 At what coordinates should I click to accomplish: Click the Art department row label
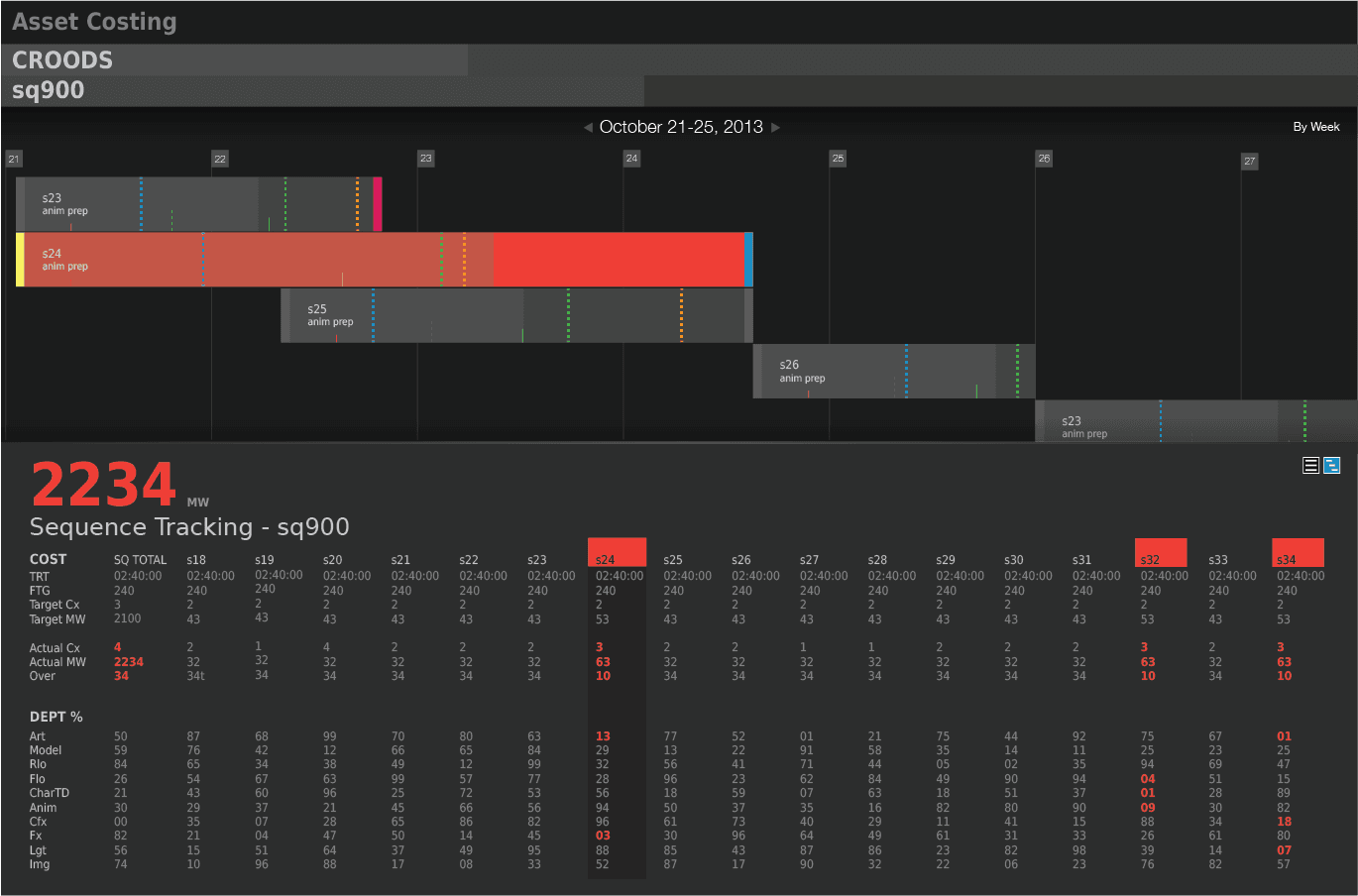(x=38, y=736)
